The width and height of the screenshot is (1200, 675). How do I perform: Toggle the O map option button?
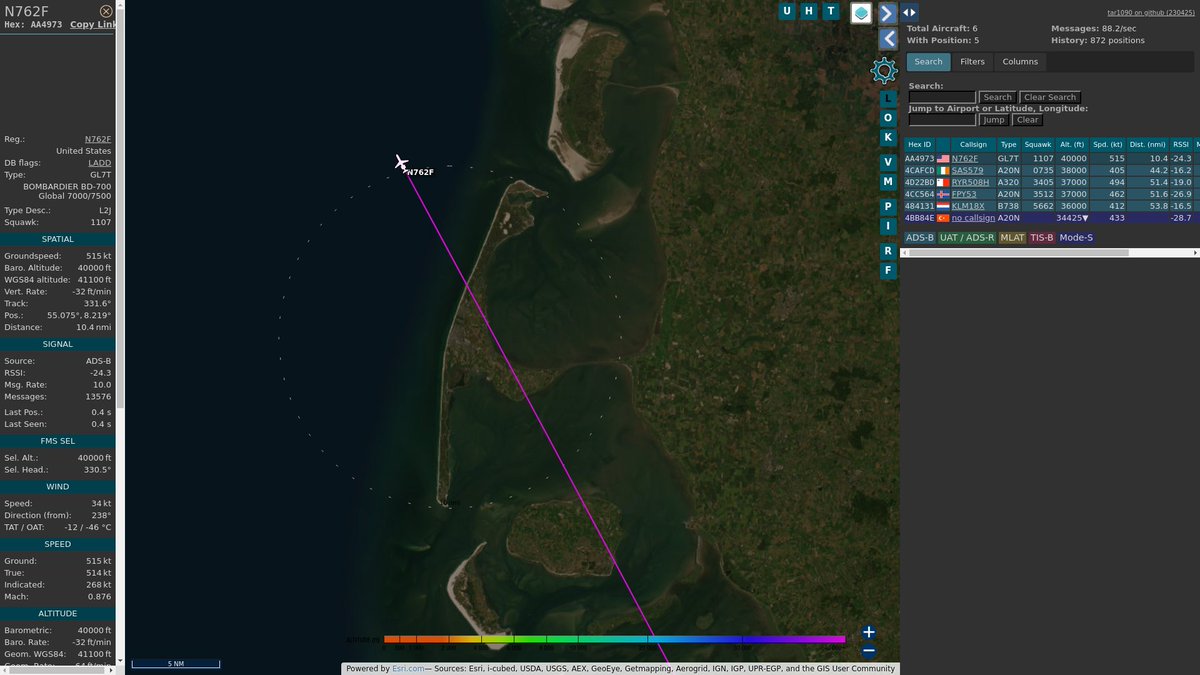[887, 118]
